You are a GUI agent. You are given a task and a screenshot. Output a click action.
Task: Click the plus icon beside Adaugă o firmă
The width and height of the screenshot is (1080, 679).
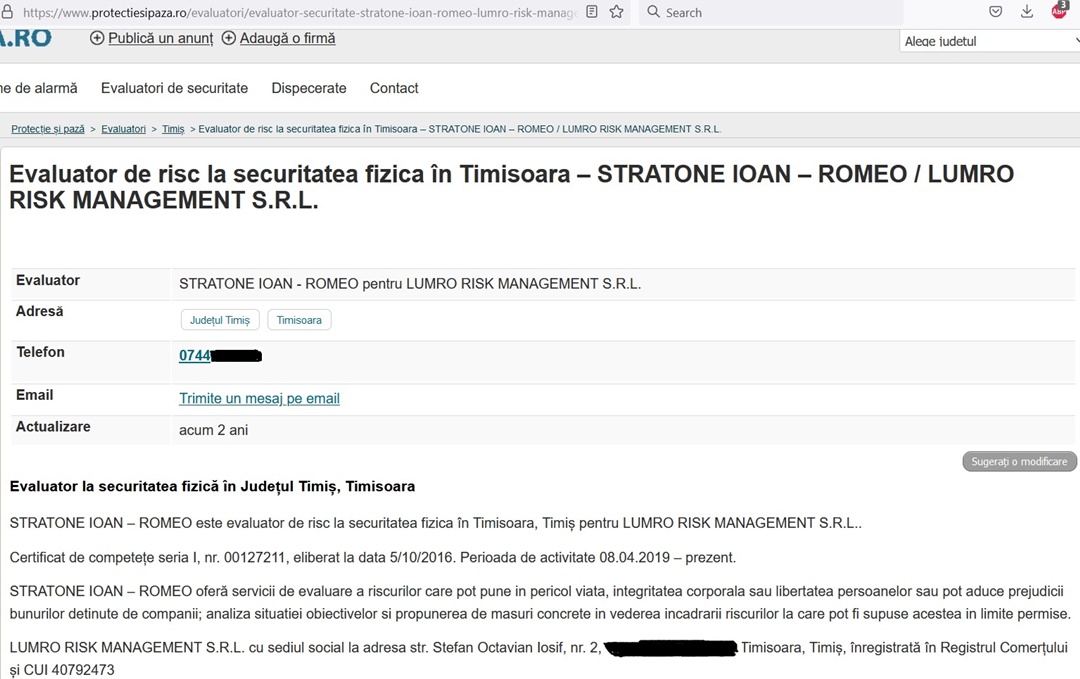tap(229, 39)
